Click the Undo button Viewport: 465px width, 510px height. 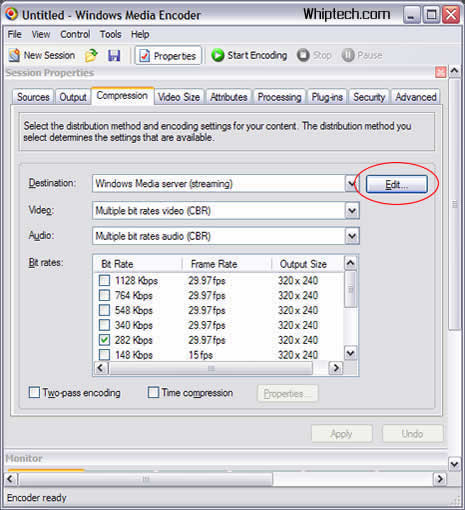(413, 434)
